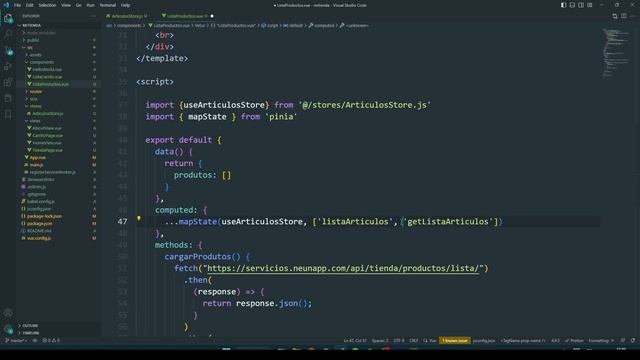Image resolution: width=640 pixels, height=360 pixels.
Task: Click the lightbulb code action on line 47
Action: click(x=139, y=219)
